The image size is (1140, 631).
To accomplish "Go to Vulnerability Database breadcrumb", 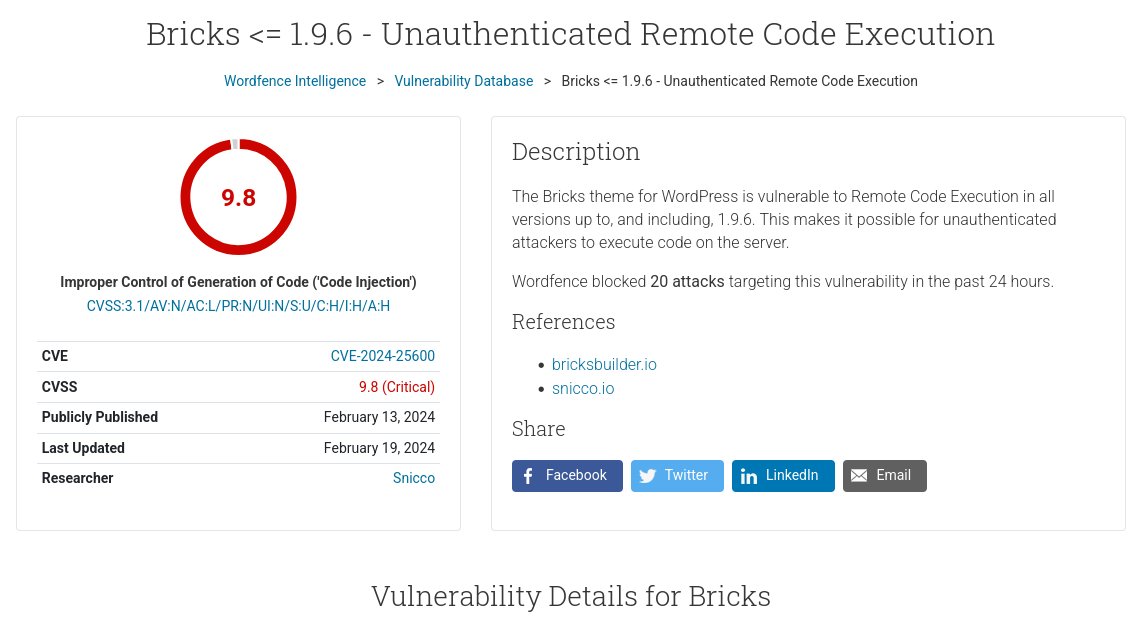I will point(464,81).
